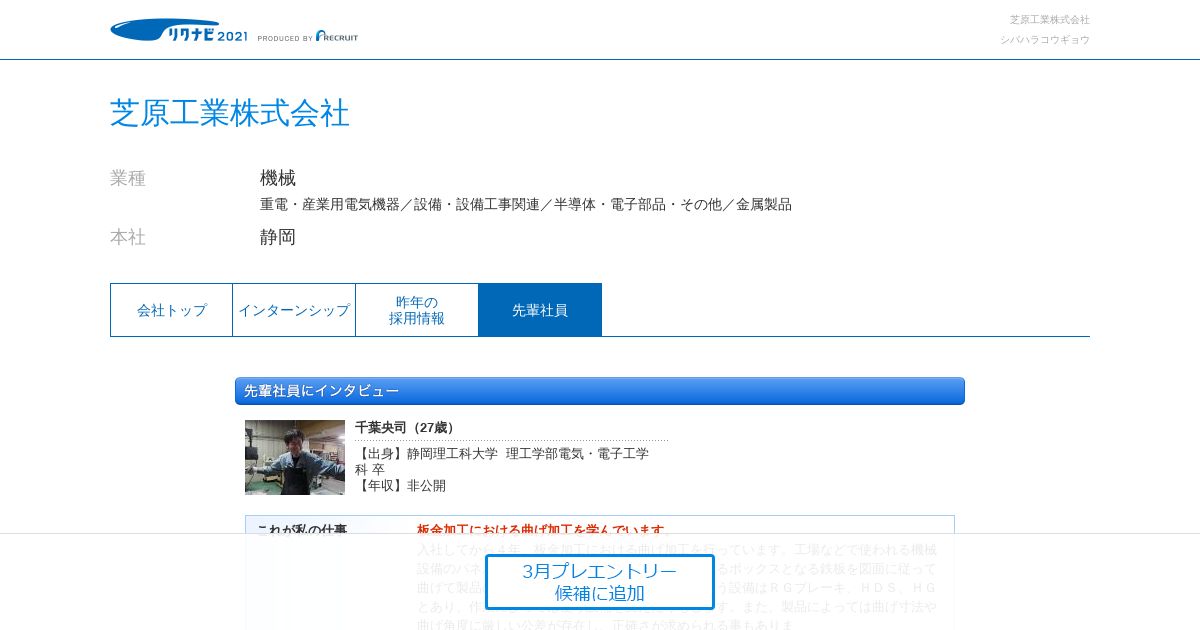The image size is (1200, 630).
Task: Open the 会社トップ tab
Action: pyautogui.click(x=172, y=310)
